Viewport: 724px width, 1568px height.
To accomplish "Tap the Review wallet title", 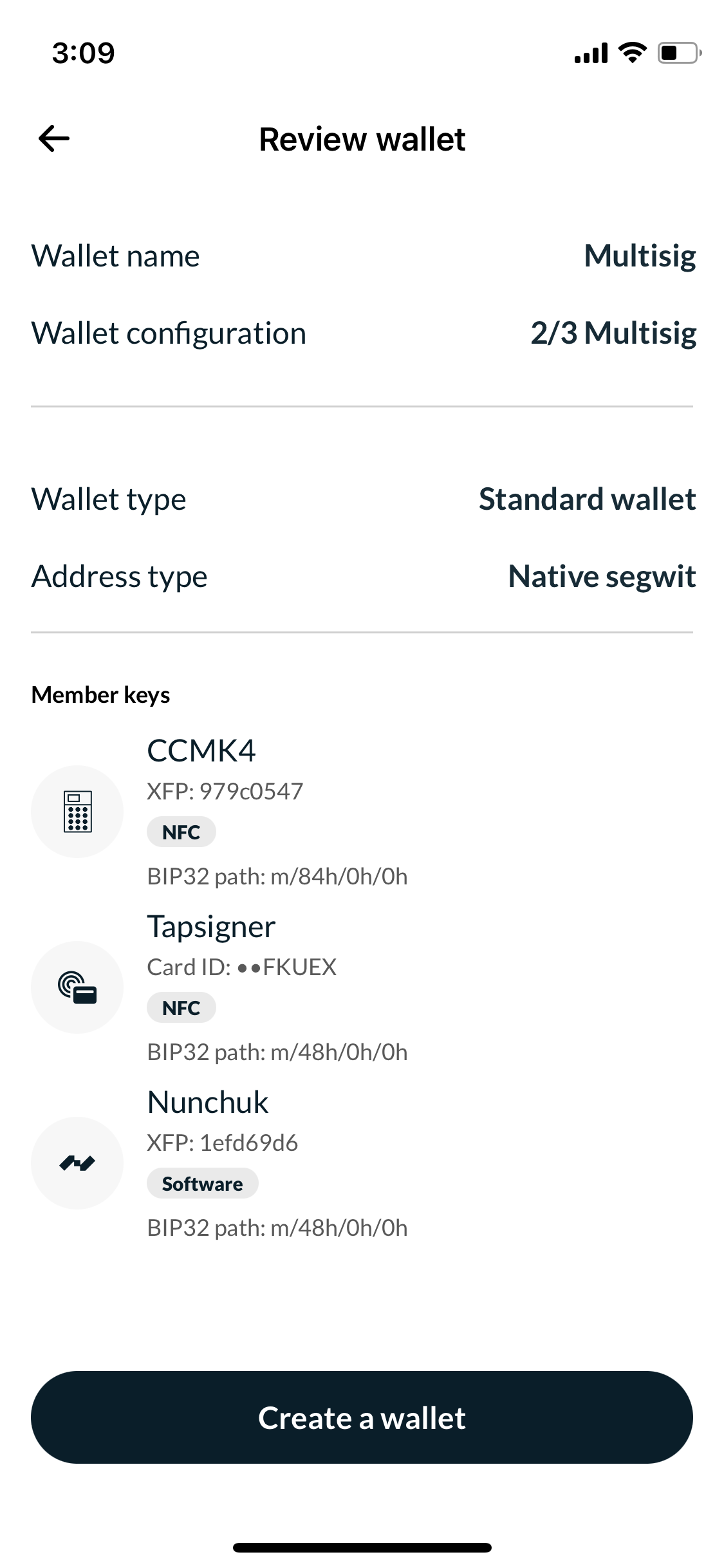I will coord(362,139).
